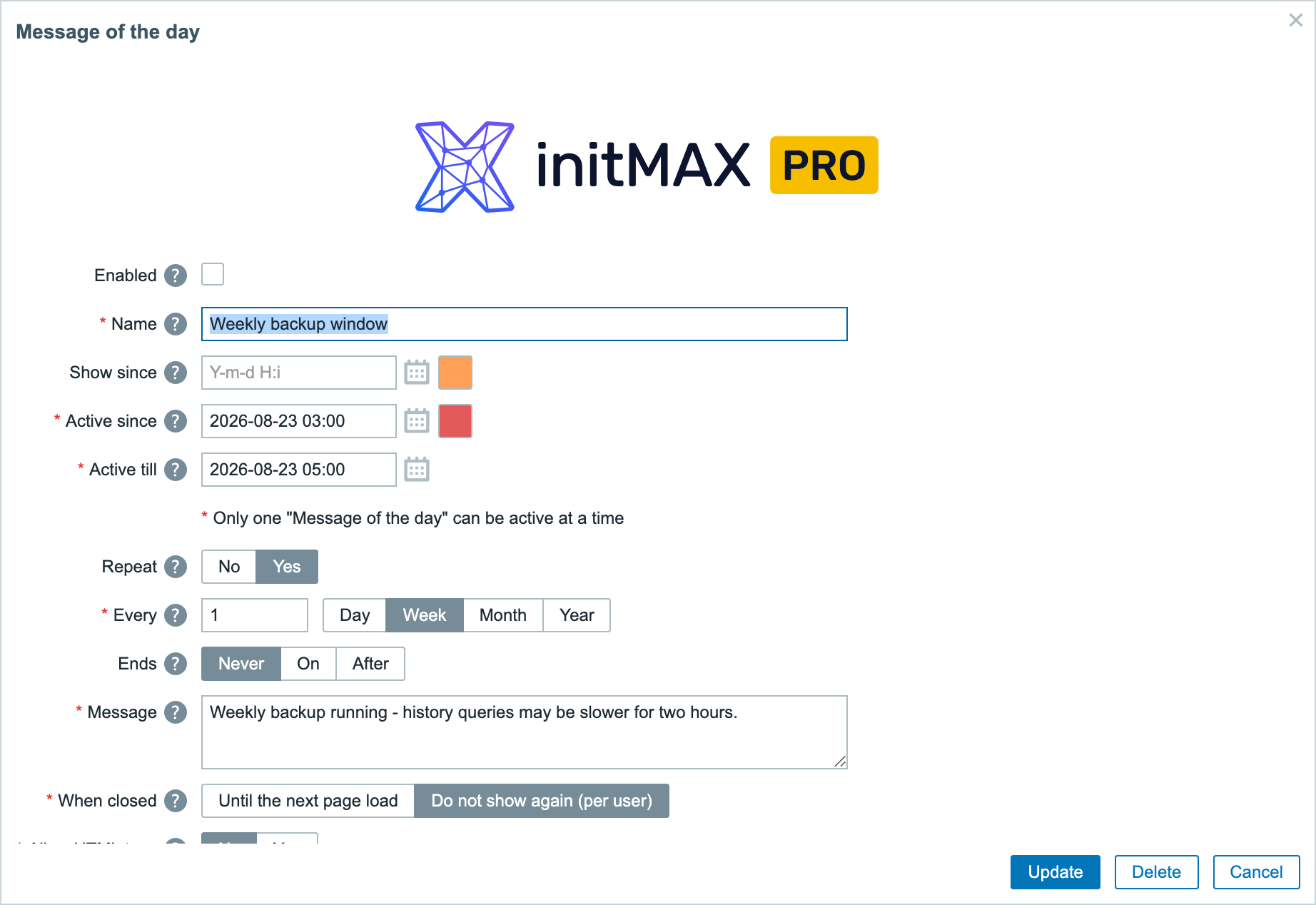Click into the Message text area
Image resolution: width=1316 pixels, height=905 pixels.
point(525,732)
